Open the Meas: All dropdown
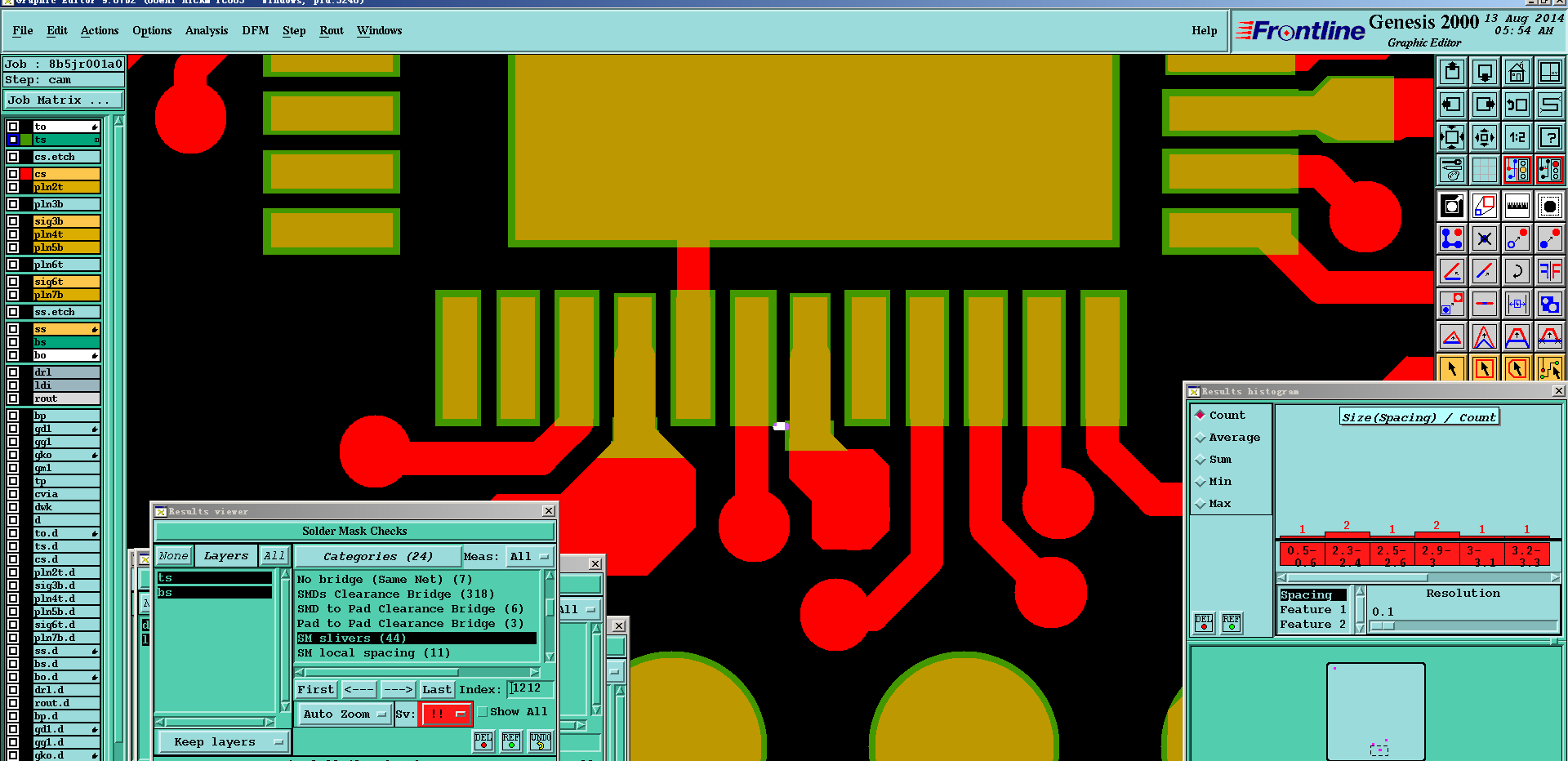The image size is (1568, 761). 529,557
